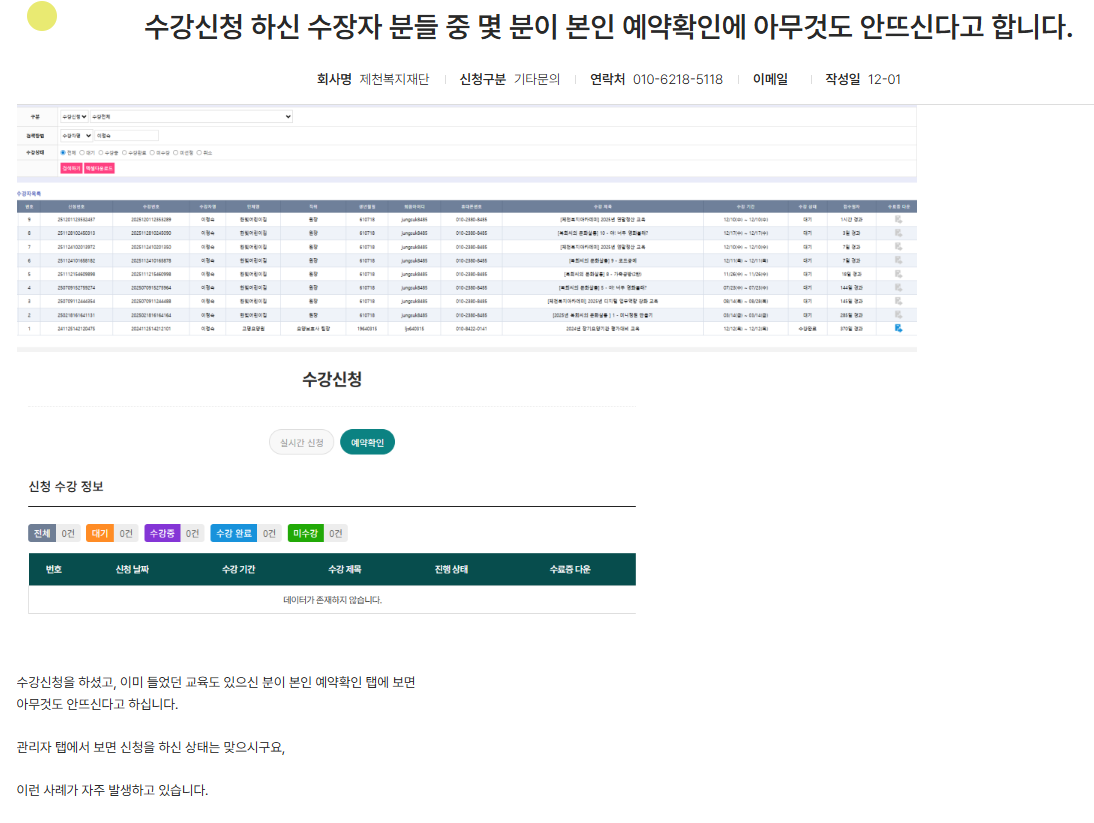Expand the 수강전체 course dropdown
Screen dimensions: 1094x823
pyautogui.click(x=192, y=117)
